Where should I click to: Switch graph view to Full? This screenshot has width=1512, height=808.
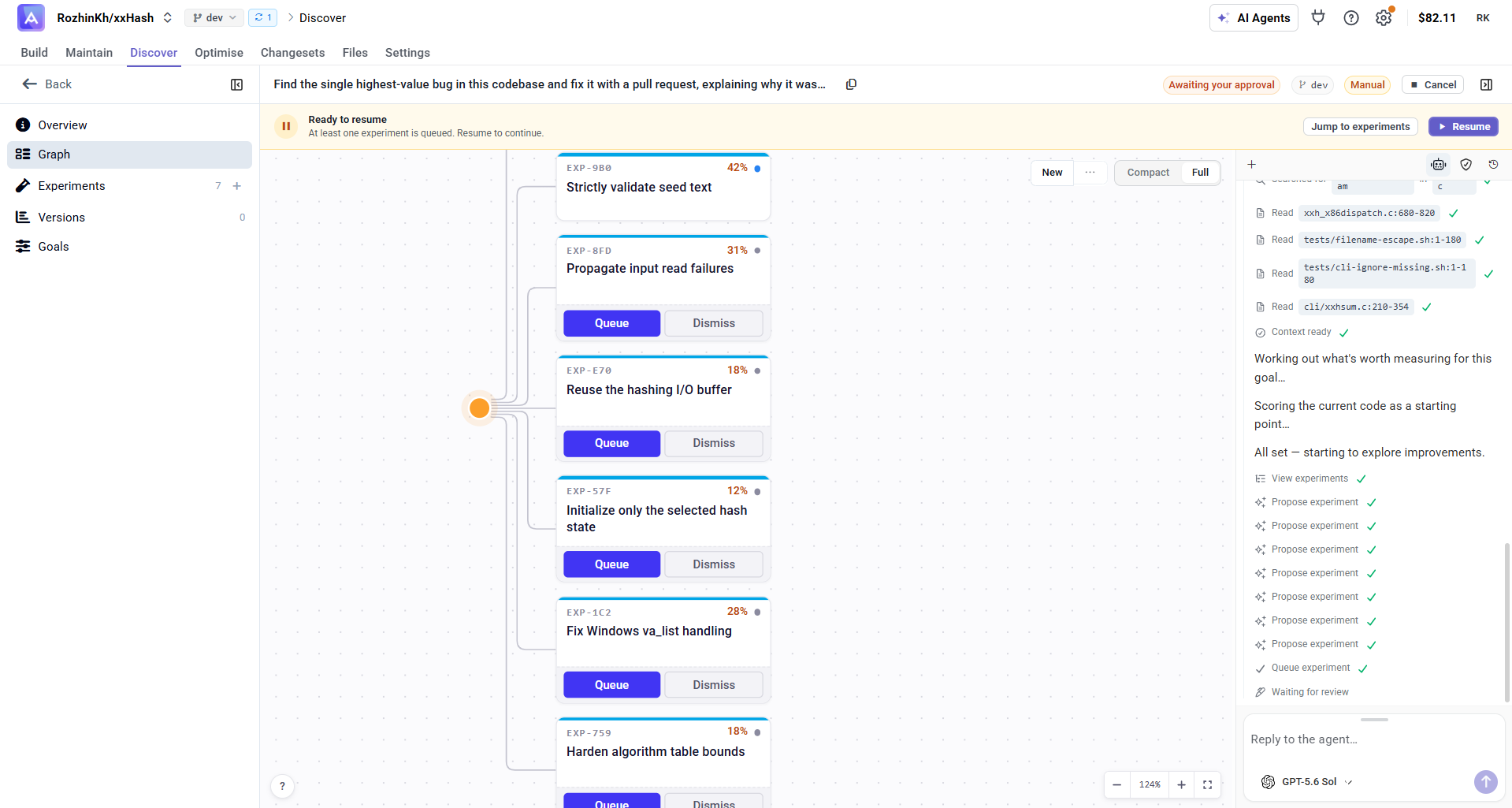click(1200, 173)
